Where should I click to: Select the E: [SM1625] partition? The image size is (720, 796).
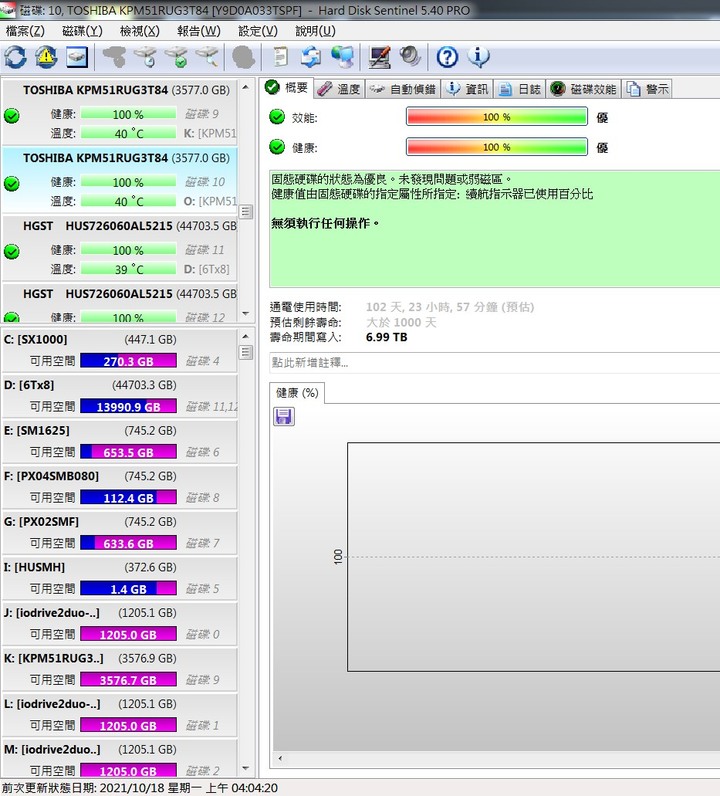click(x=120, y=441)
